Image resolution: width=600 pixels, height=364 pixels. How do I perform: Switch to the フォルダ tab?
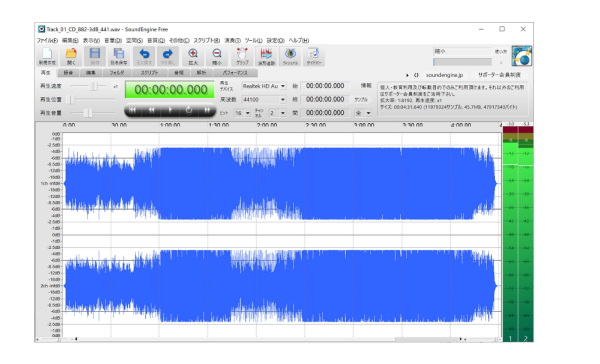pyautogui.click(x=117, y=73)
